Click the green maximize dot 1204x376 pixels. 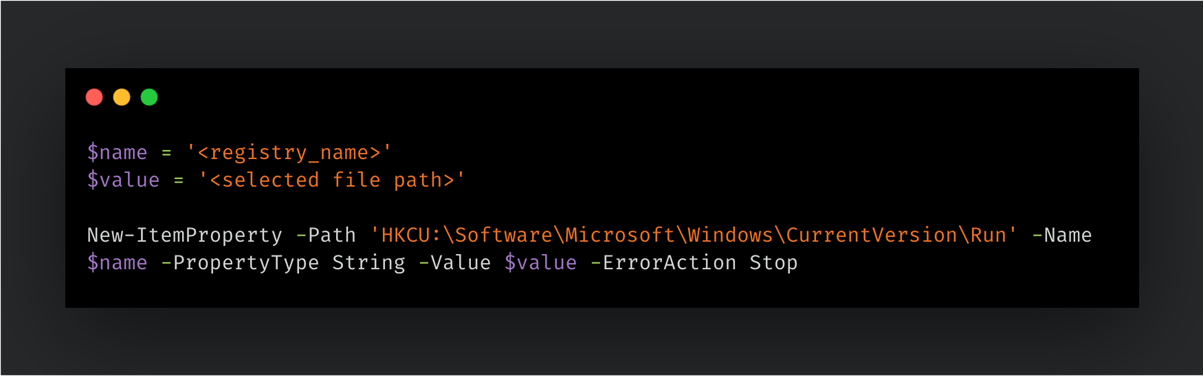tap(149, 97)
